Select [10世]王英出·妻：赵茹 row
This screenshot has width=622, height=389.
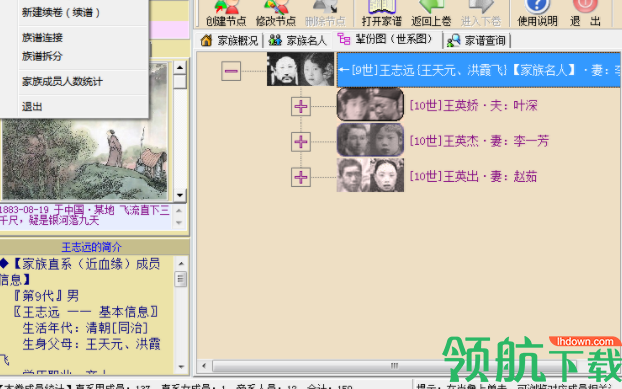tap(473, 176)
